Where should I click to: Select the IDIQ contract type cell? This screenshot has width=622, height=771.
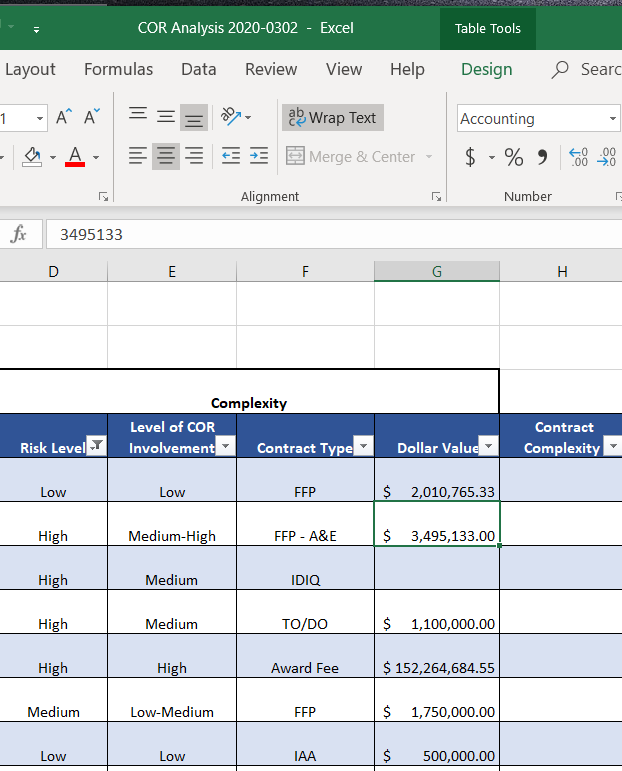(305, 568)
